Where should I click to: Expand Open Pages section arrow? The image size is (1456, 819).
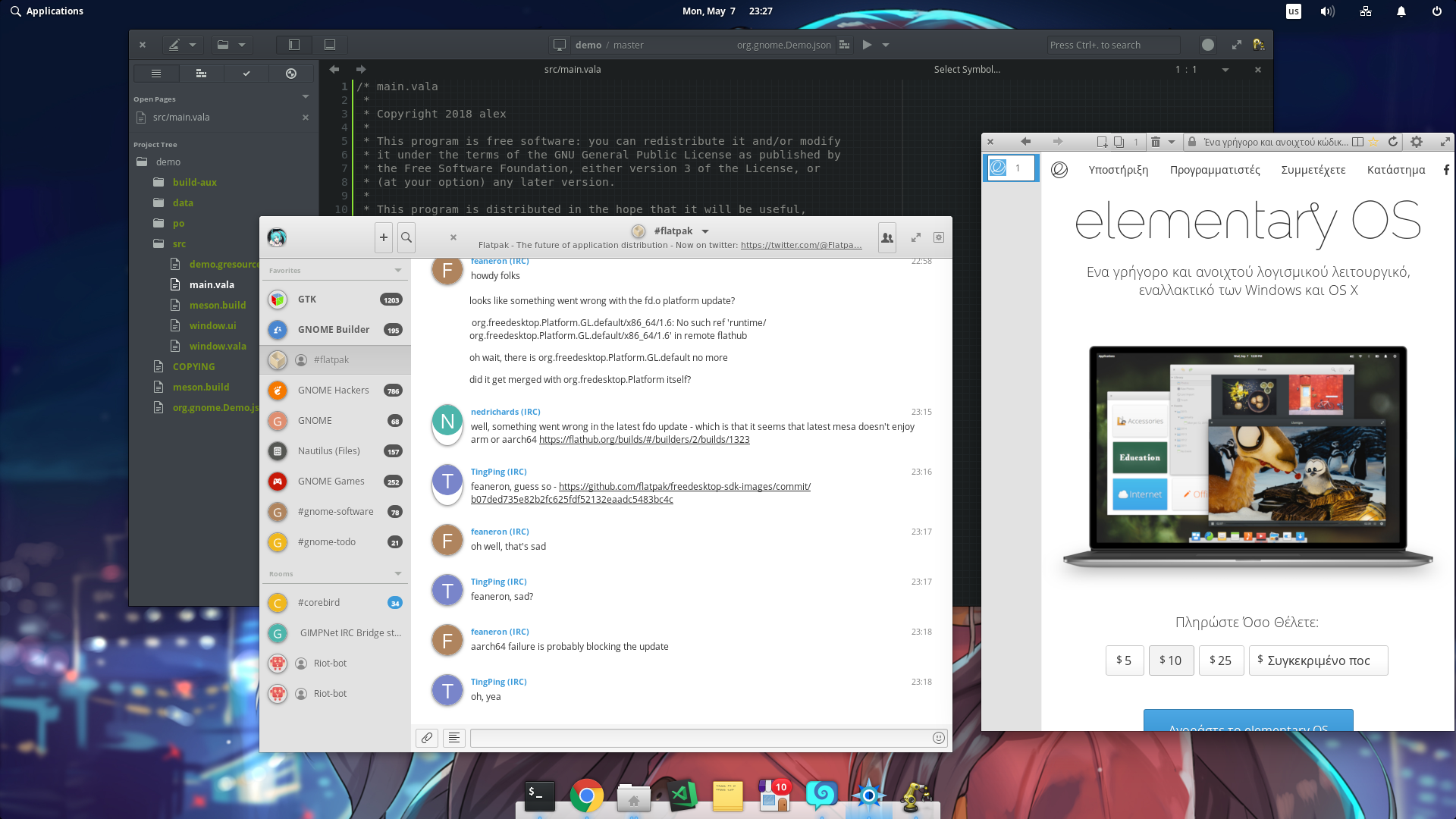coord(306,97)
